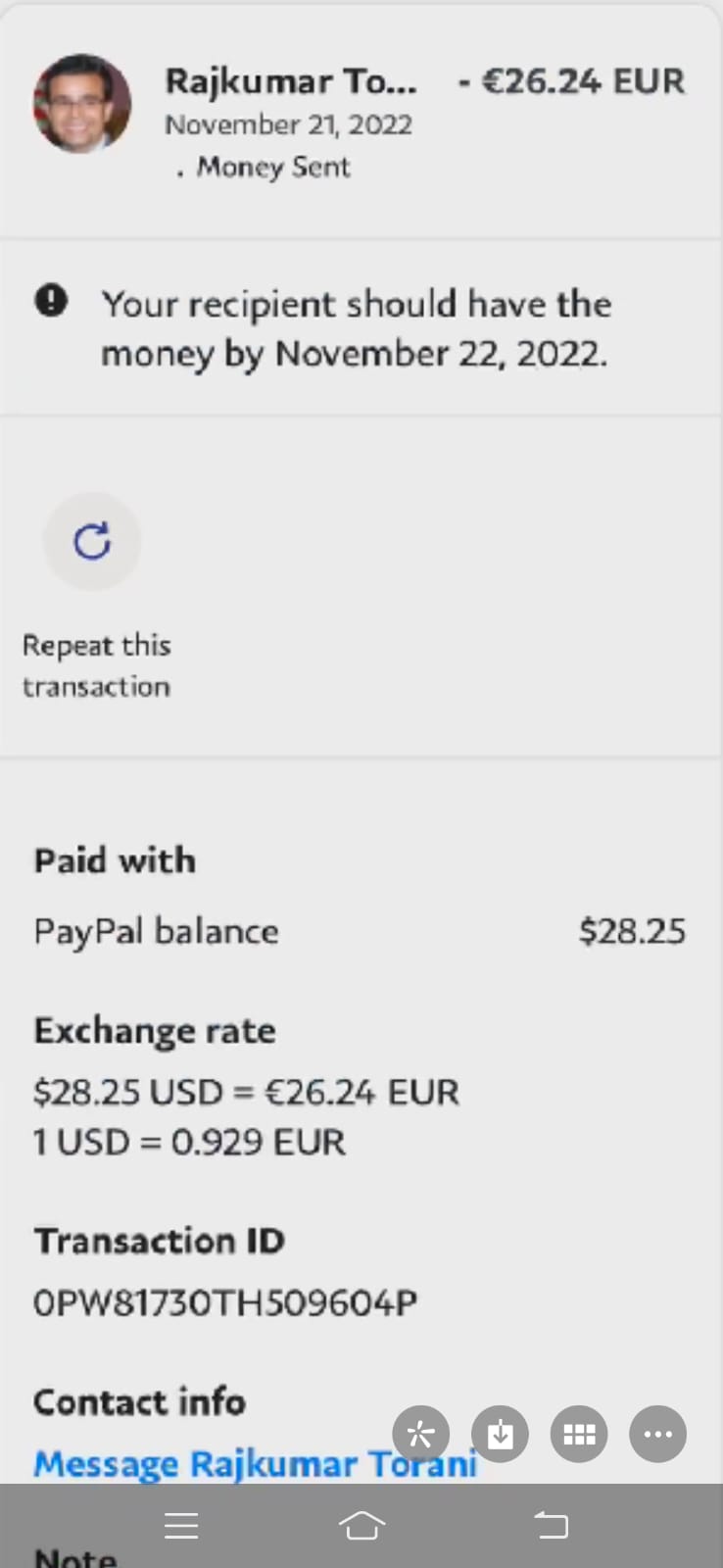Open the floating grid view icon
Viewport: 723px width, 1568px height.
tap(579, 1435)
